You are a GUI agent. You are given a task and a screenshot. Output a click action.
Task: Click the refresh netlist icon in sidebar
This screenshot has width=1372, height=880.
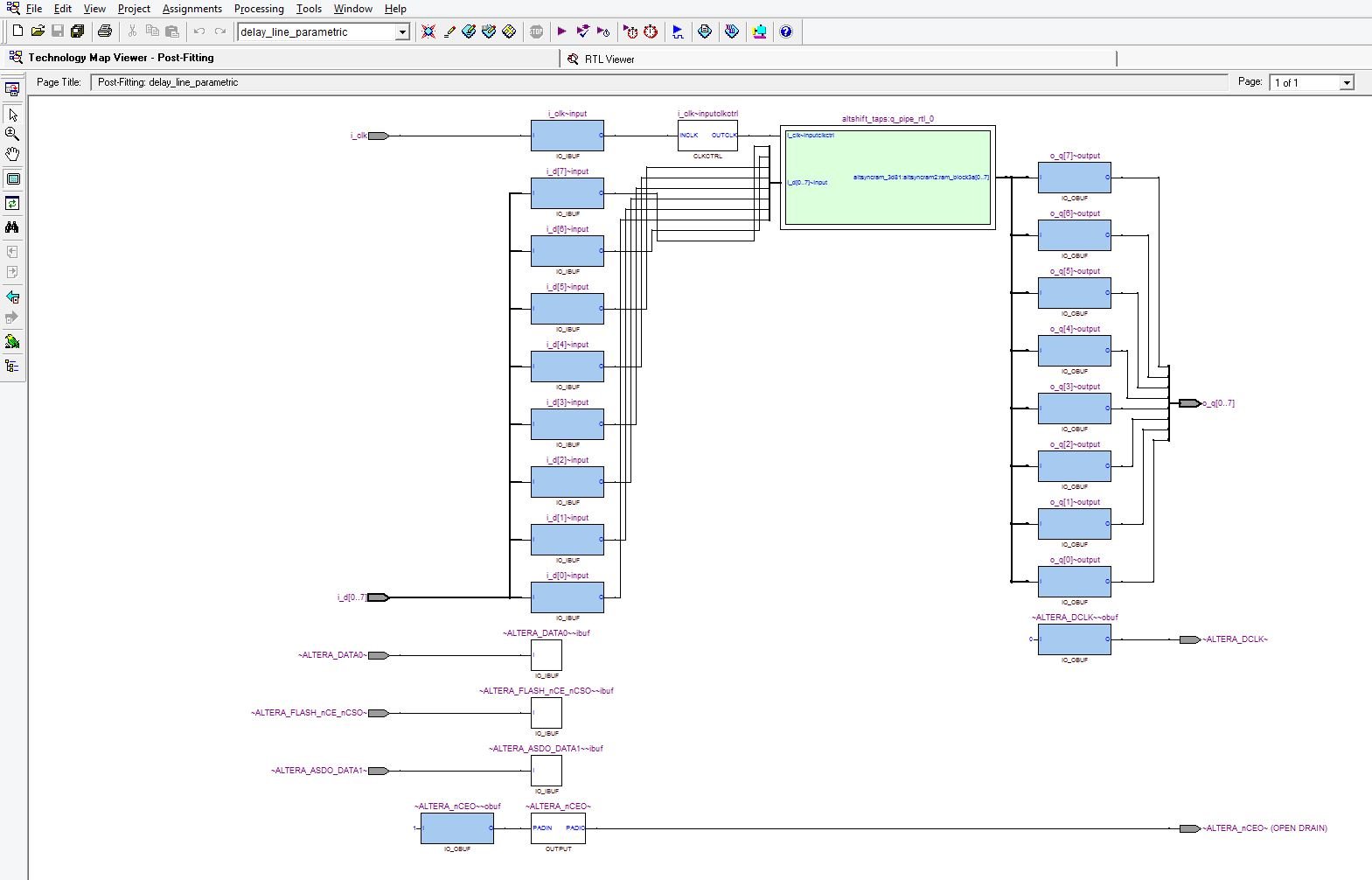12,203
